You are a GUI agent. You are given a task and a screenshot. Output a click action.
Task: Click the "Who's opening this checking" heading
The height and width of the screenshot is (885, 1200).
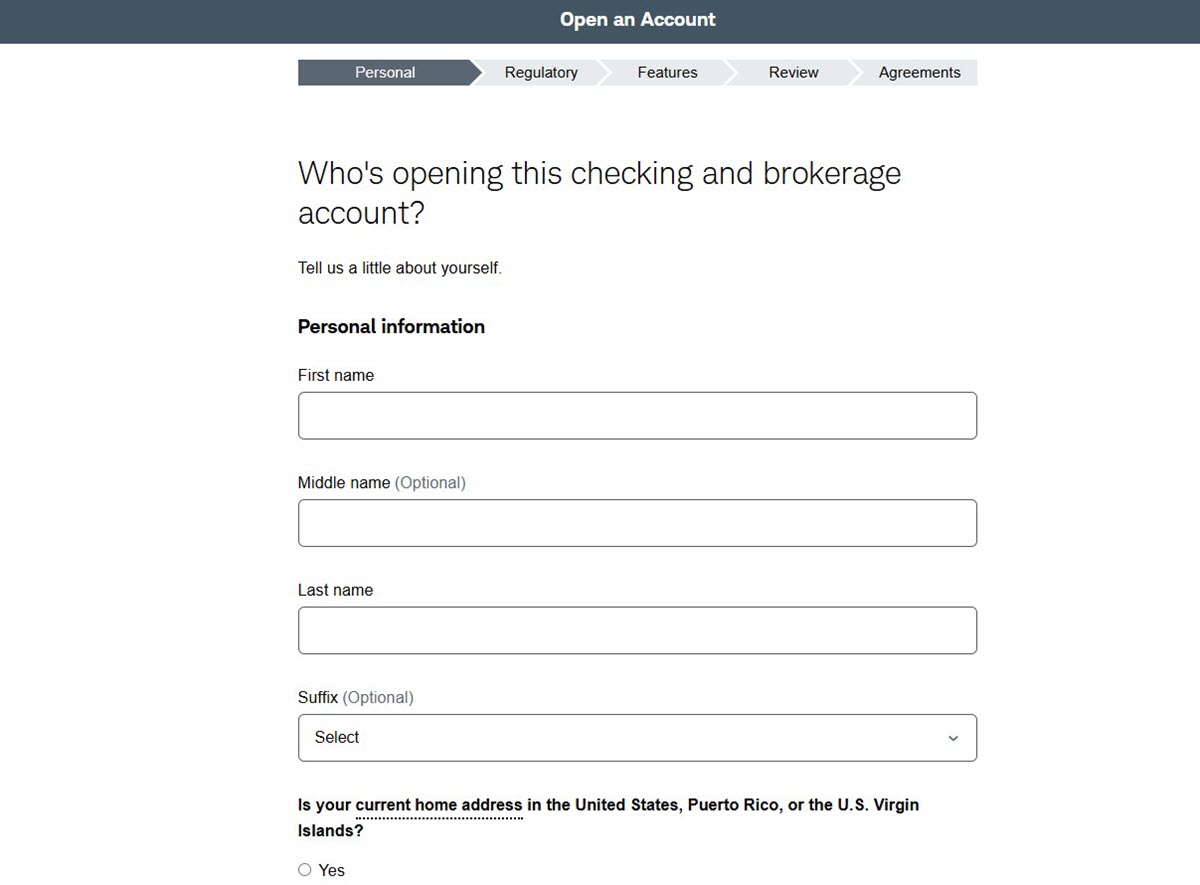pos(599,192)
